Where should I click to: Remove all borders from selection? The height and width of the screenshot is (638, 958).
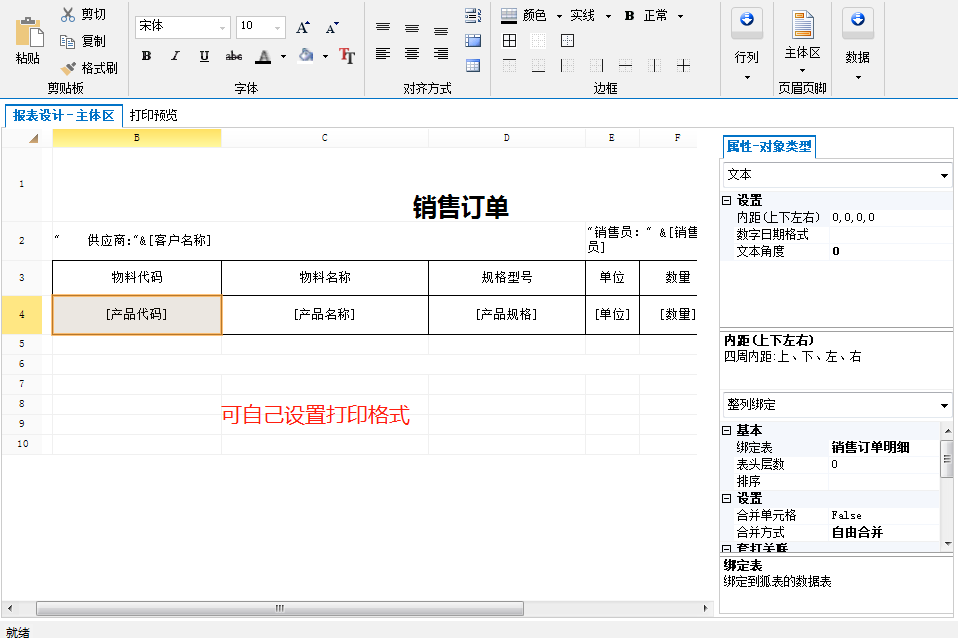538,41
